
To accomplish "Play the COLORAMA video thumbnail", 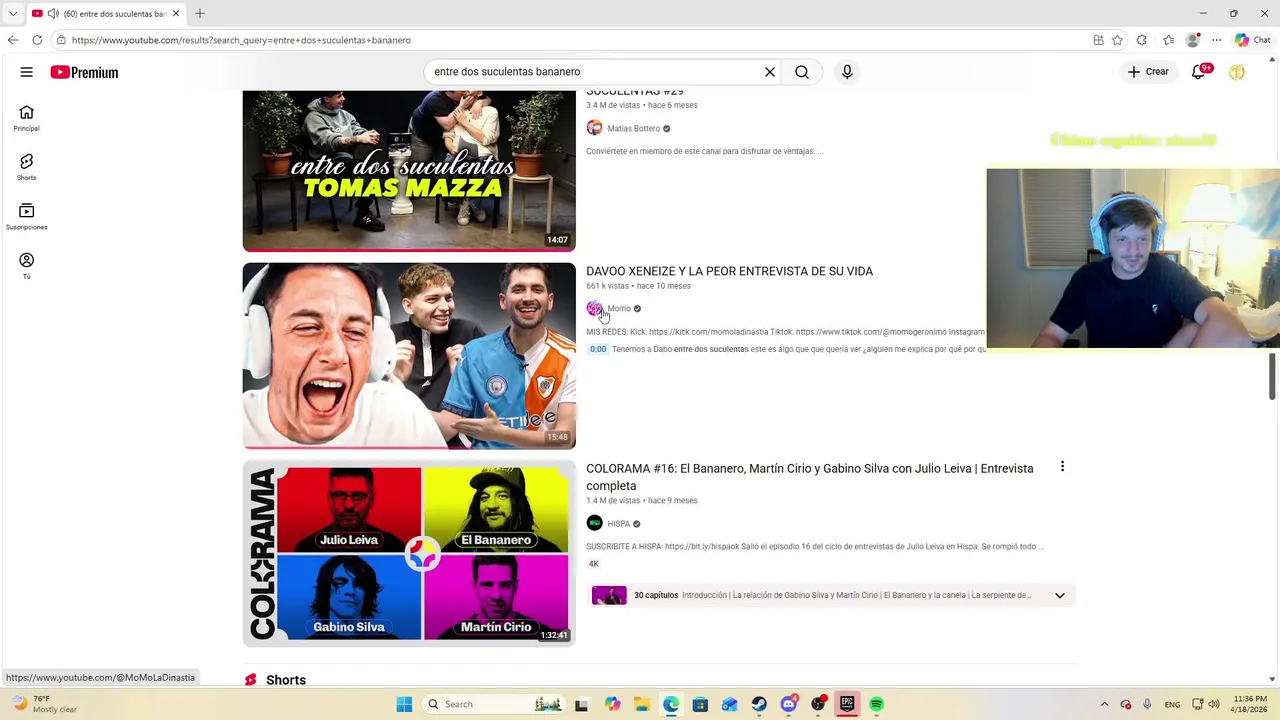I will pos(409,553).
